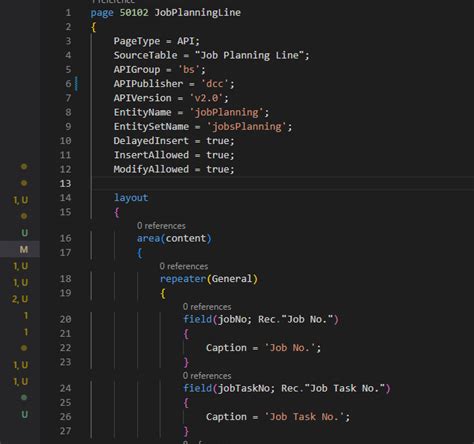The image size is (474, 444).
Task: Click line number 1 in the gutter
Action: 68,13
